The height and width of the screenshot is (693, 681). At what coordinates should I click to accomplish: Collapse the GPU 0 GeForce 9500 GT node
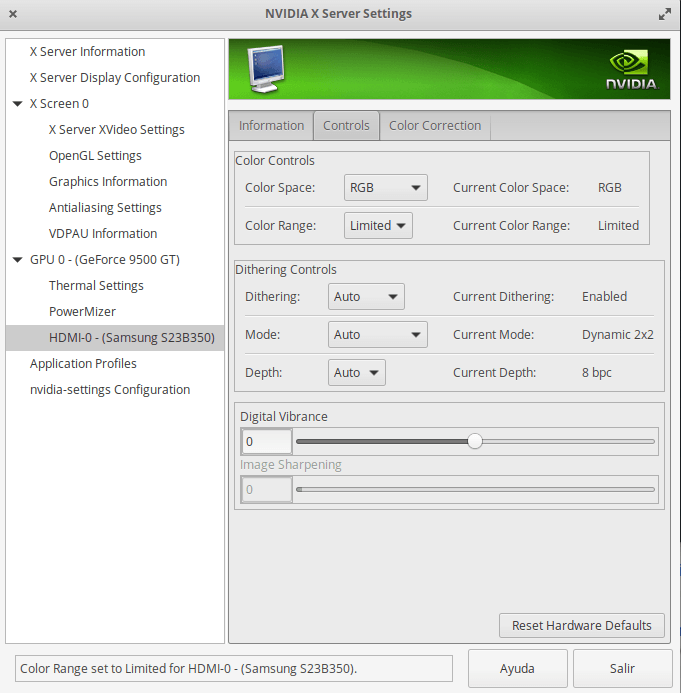[x=18, y=260]
